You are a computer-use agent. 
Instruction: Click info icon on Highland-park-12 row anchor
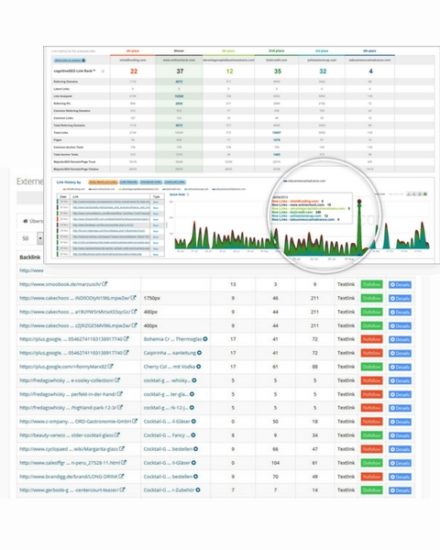coord(192,408)
